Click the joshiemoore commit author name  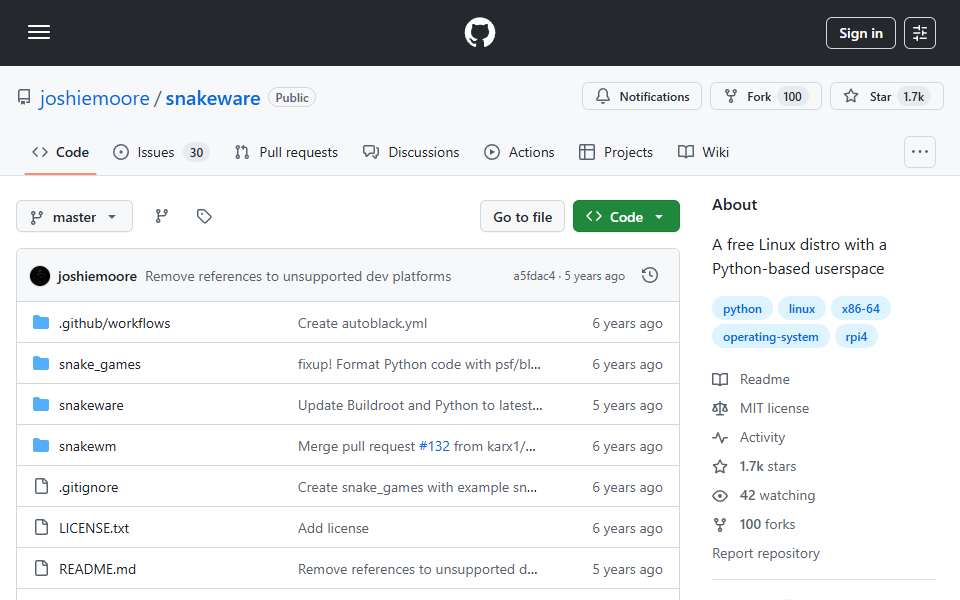click(x=97, y=276)
